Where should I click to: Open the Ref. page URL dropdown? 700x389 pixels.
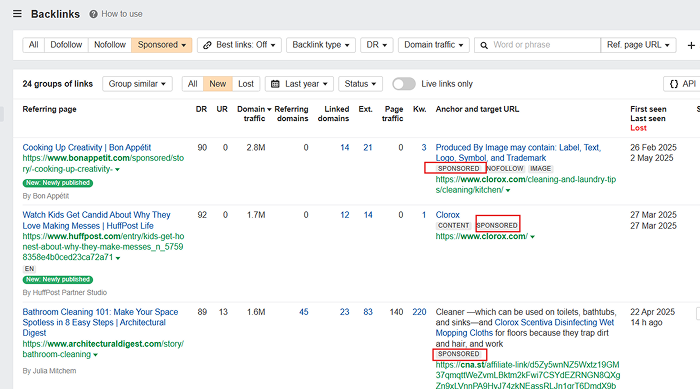(638, 45)
